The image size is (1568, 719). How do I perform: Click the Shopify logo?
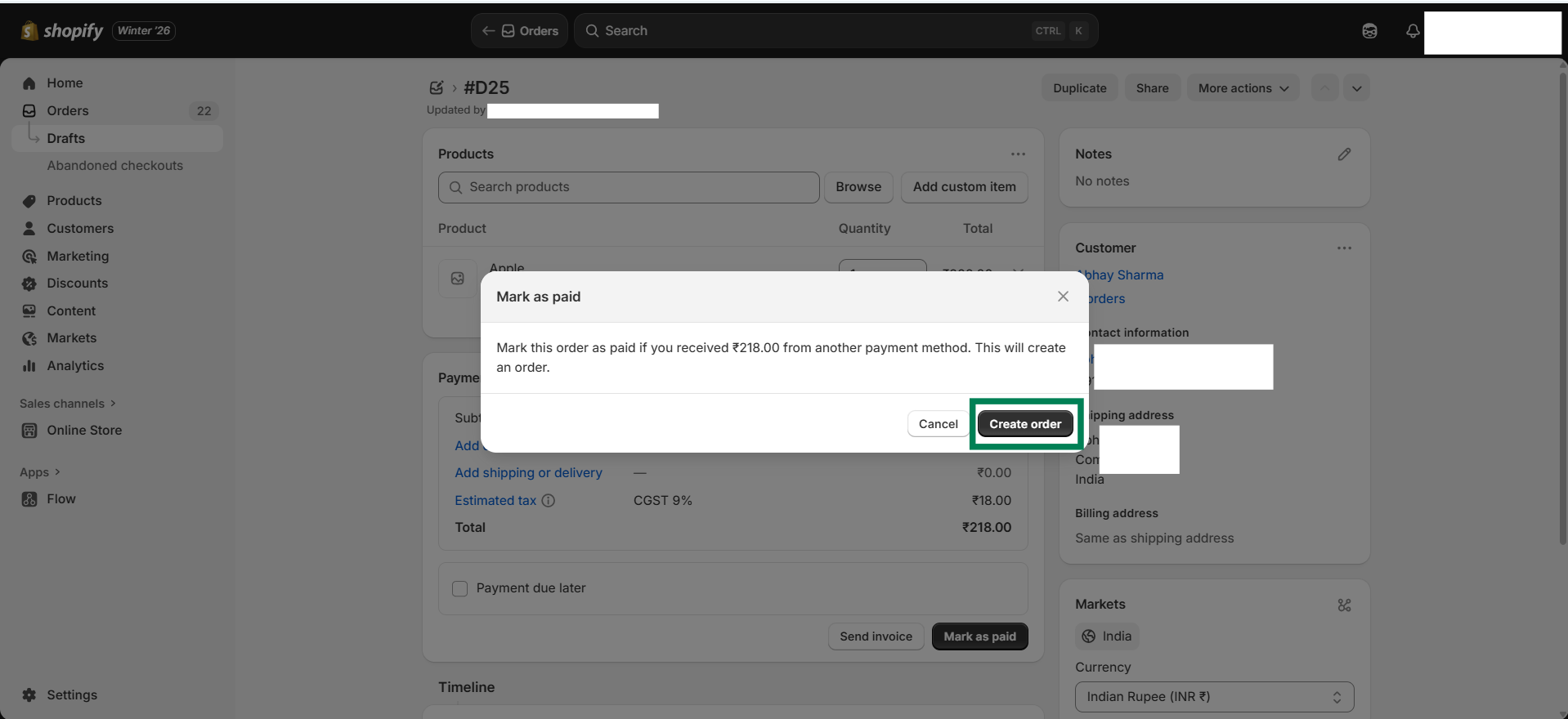point(62,31)
